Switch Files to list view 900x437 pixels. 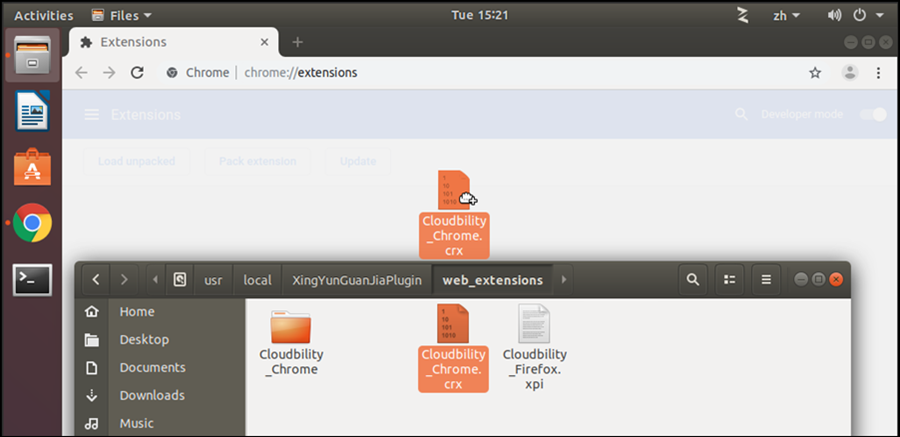coord(729,280)
